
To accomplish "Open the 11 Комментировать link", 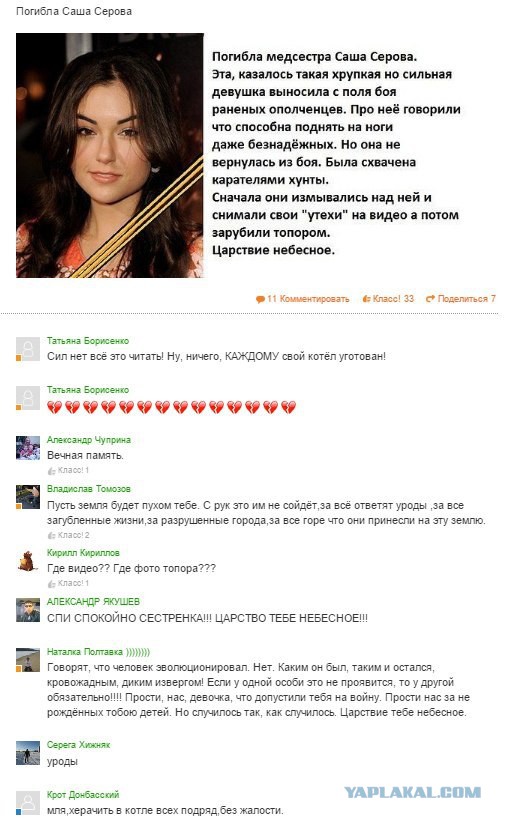I will [x=303, y=299].
